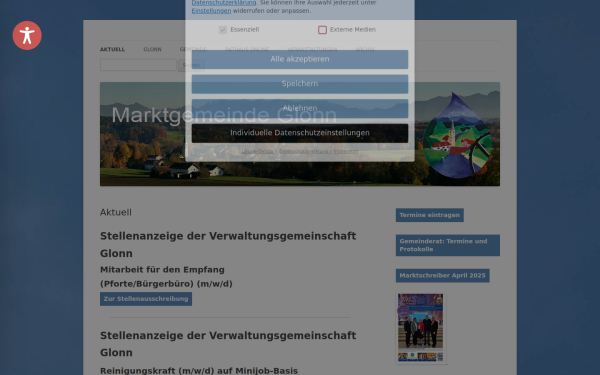Click 'Mitarbeit für den Empfang' text

[x=162, y=270]
